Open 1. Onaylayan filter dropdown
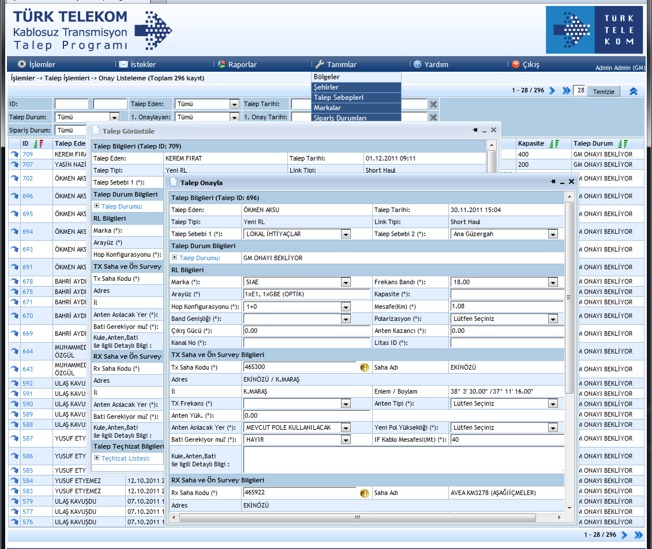The height and width of the screenshot is (549, 652). tap(234, 117)
